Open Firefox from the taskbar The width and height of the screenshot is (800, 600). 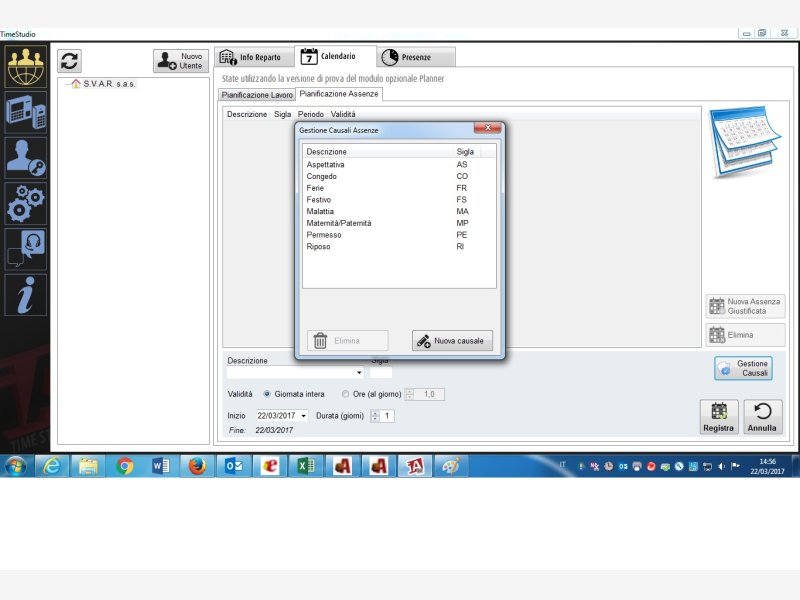click(x=197, y=466)
